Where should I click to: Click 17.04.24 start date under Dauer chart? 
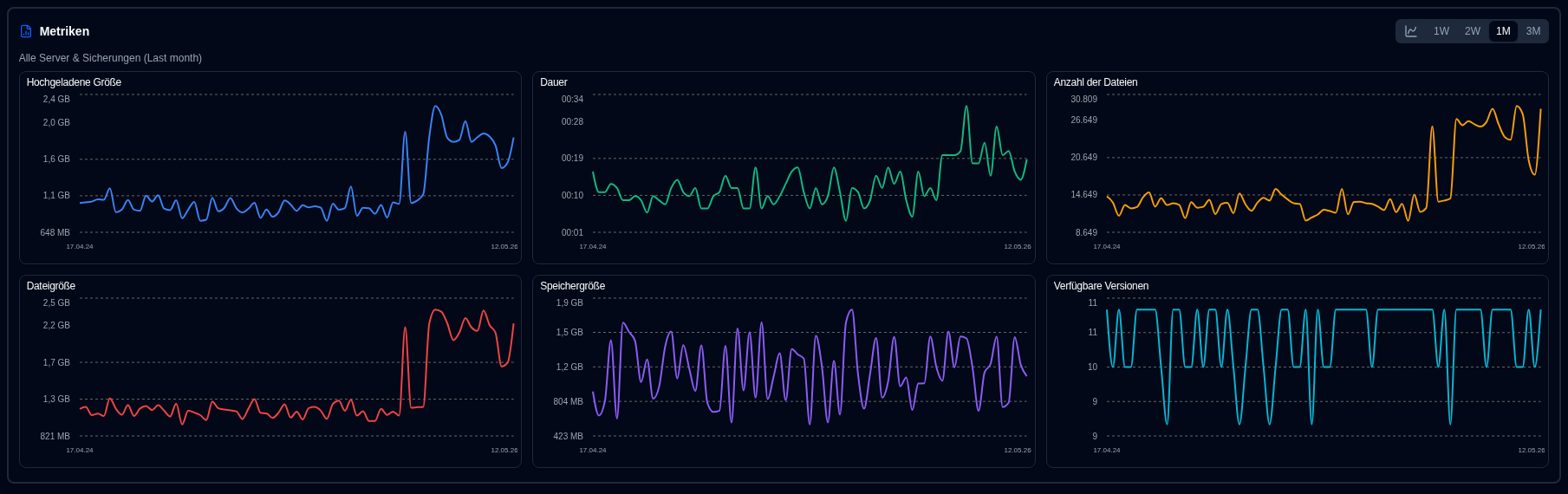click(x=593, y=247)
